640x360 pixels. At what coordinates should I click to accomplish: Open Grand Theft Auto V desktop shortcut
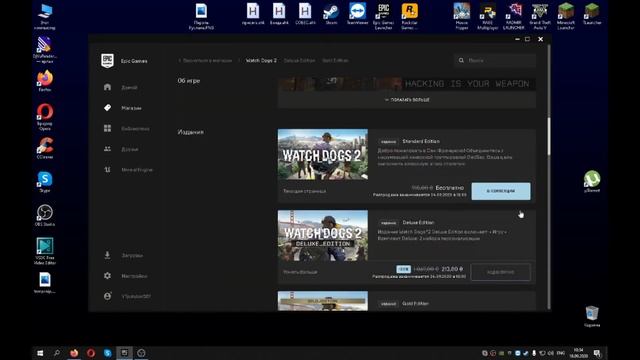[540, 16]
